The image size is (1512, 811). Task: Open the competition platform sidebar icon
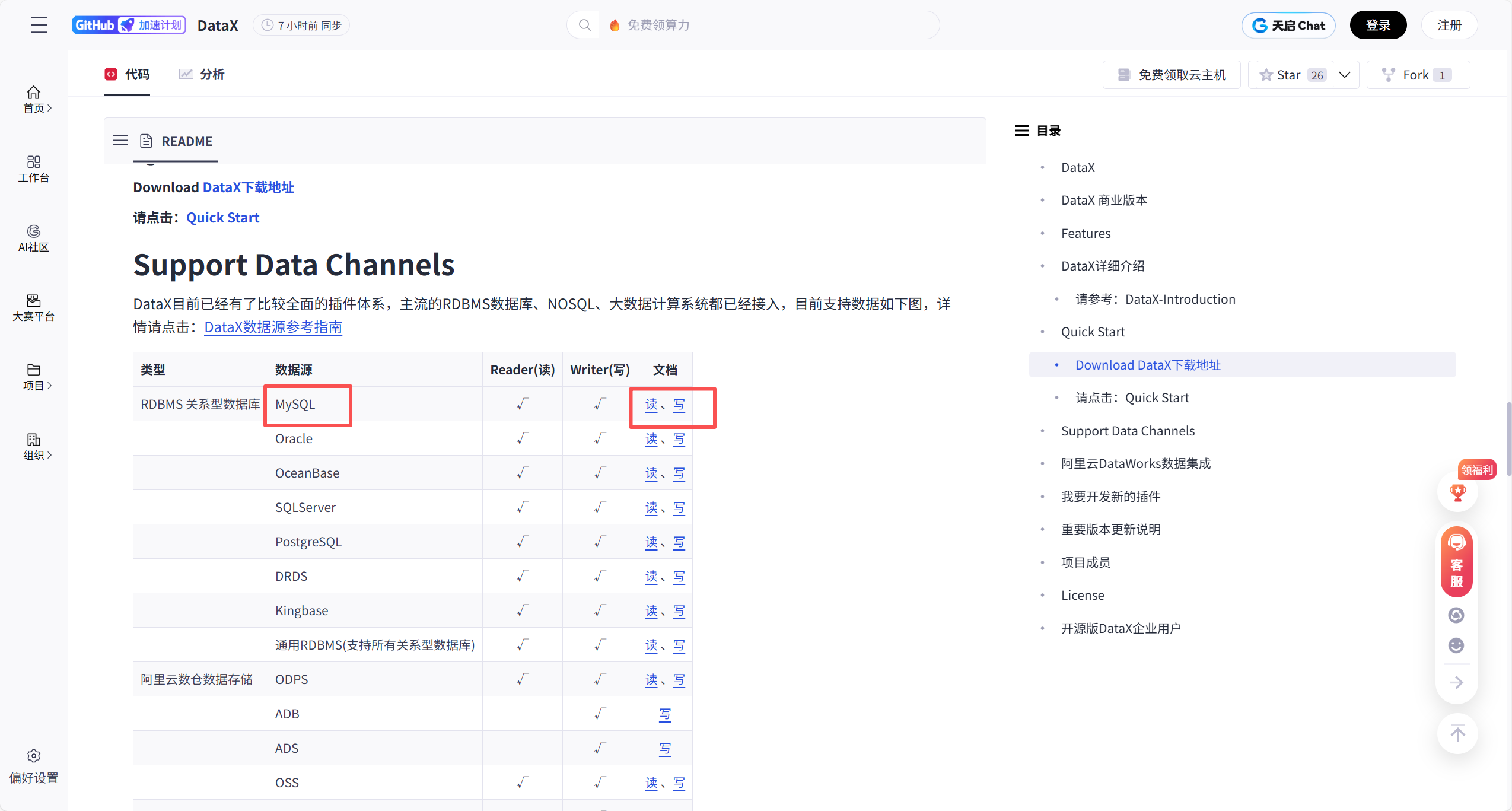(34, 307)
